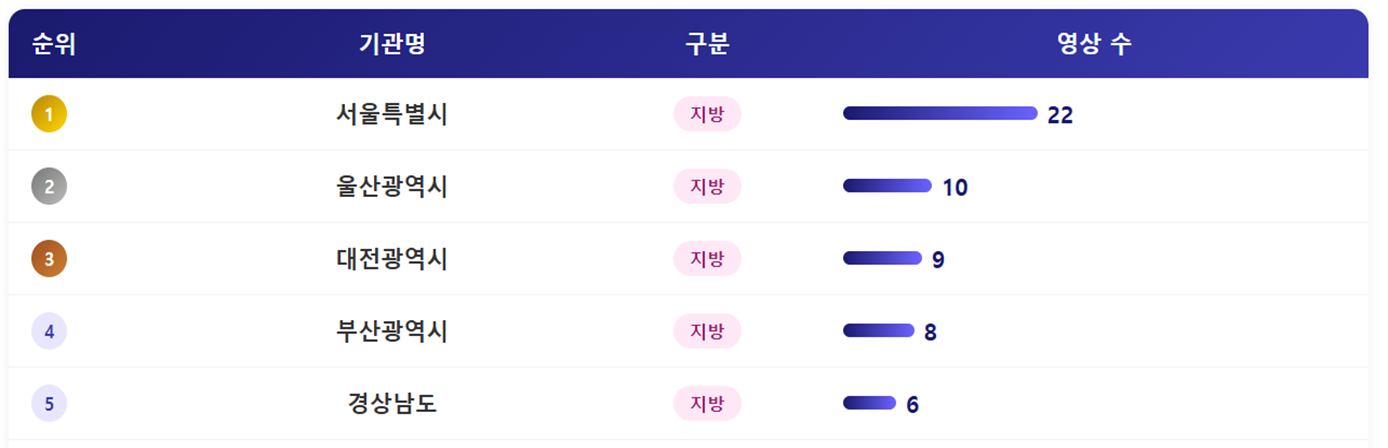Open the 대전광역시 row entry
Image resolution: width=1388 pixels, height=448 pixels.
(392, 259)
